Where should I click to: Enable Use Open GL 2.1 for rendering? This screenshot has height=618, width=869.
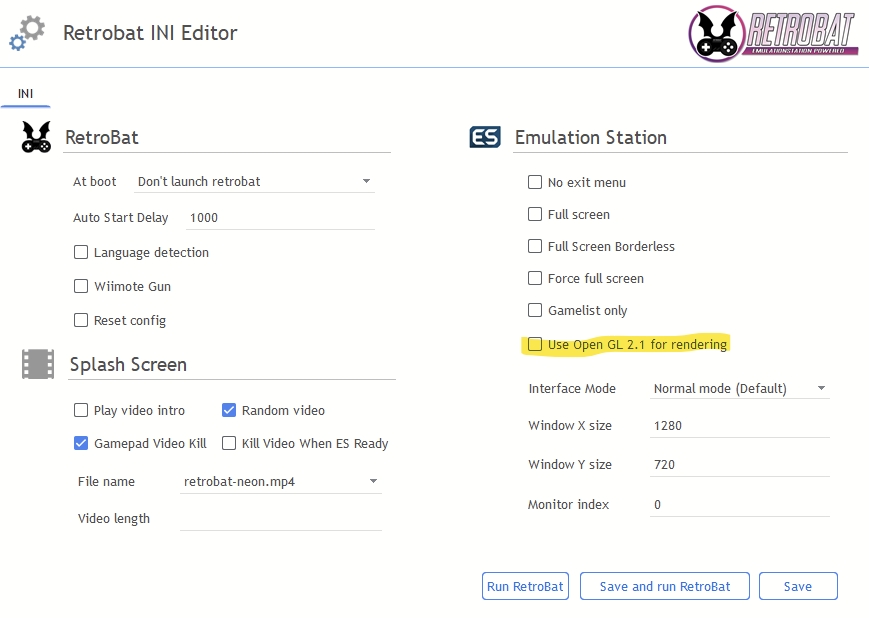coord(535,345)
